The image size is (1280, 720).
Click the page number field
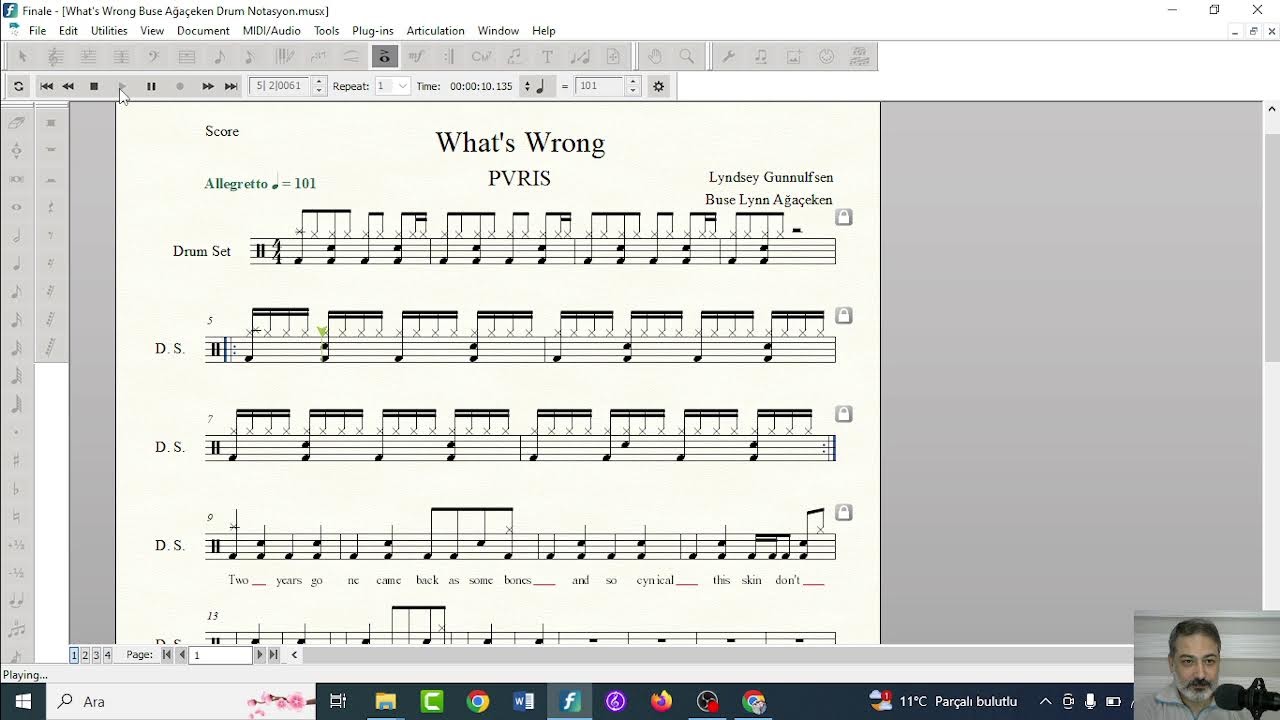[x=221, y=655]
